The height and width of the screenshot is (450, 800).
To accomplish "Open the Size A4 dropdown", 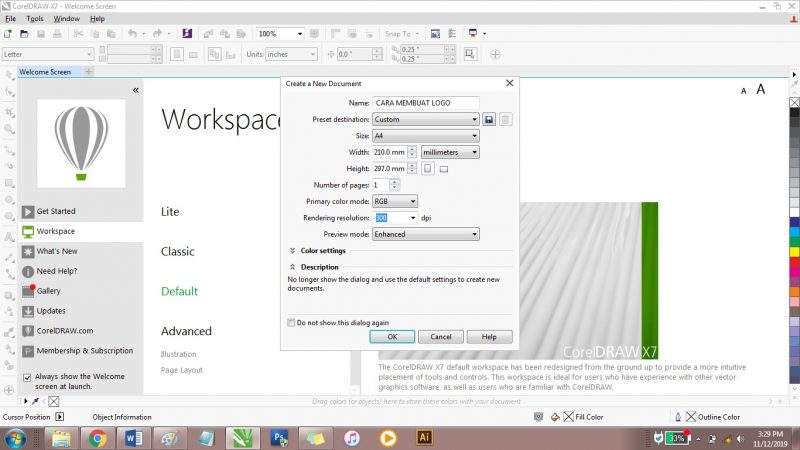I will point(426,136).
